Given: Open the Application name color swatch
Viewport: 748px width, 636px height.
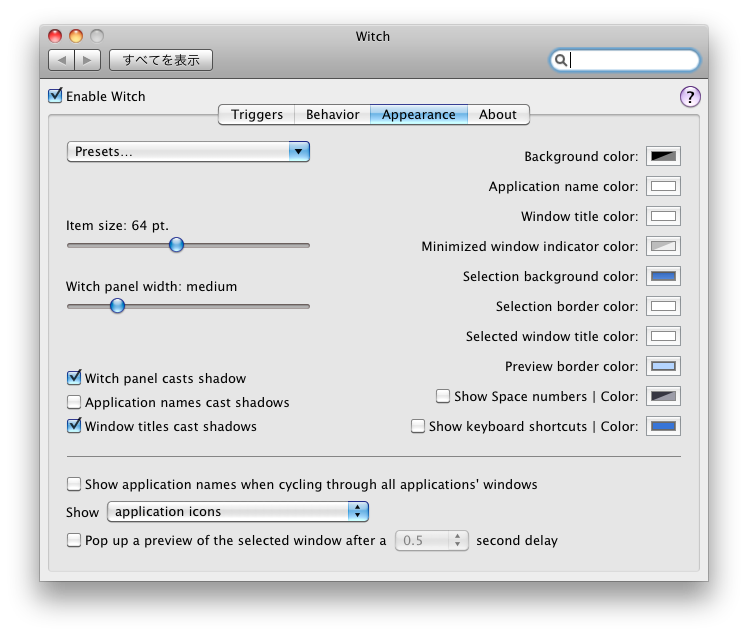Looking at the screenshot, I should tap(663, 186).
